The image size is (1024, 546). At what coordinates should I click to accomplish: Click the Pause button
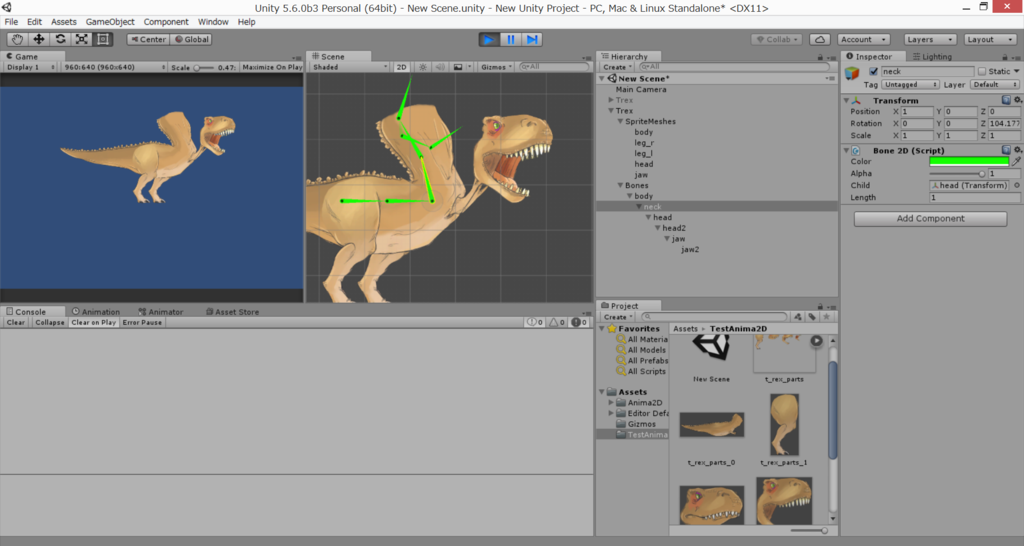pos(511,39)
